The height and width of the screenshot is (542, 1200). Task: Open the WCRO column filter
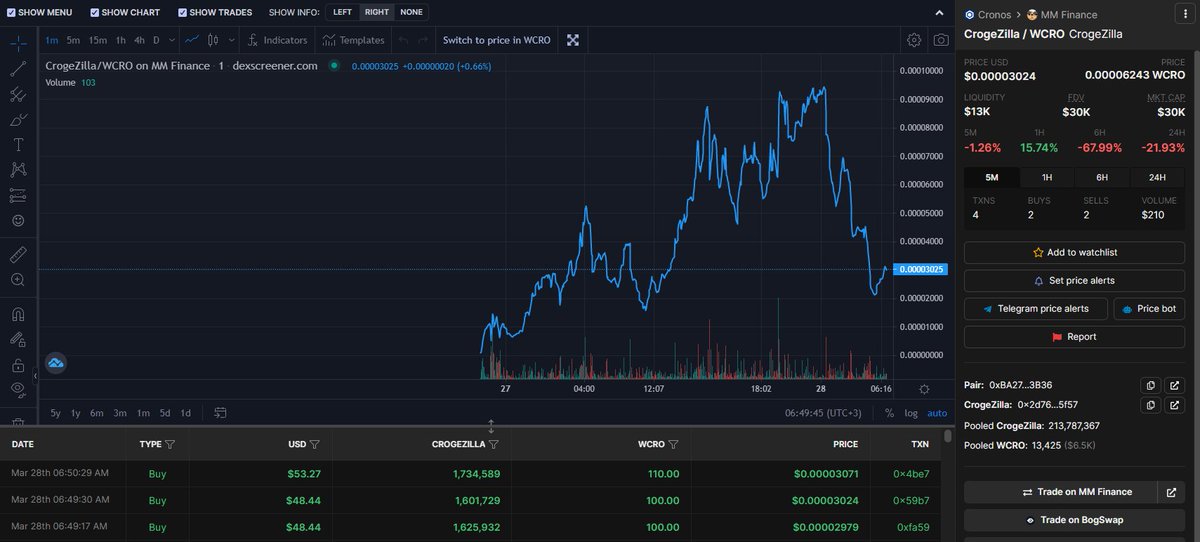[x=673, y=444]
